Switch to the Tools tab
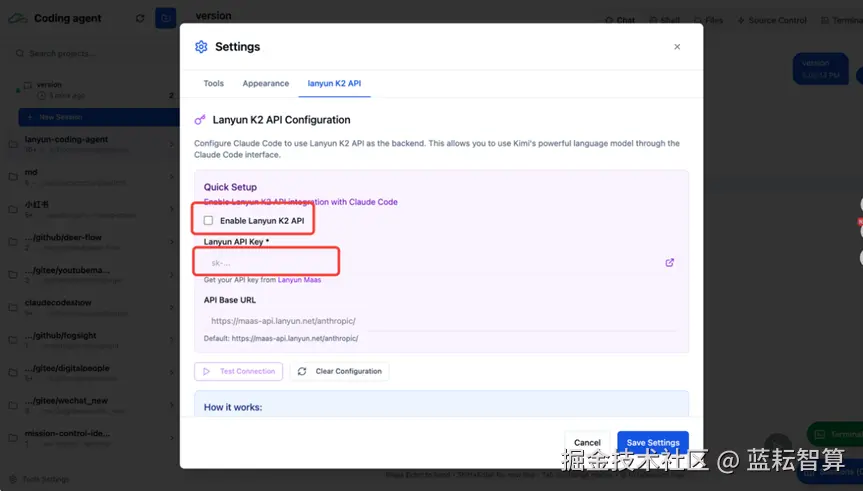The width and height of the screenshot is (863, 491). coord(214,83)
